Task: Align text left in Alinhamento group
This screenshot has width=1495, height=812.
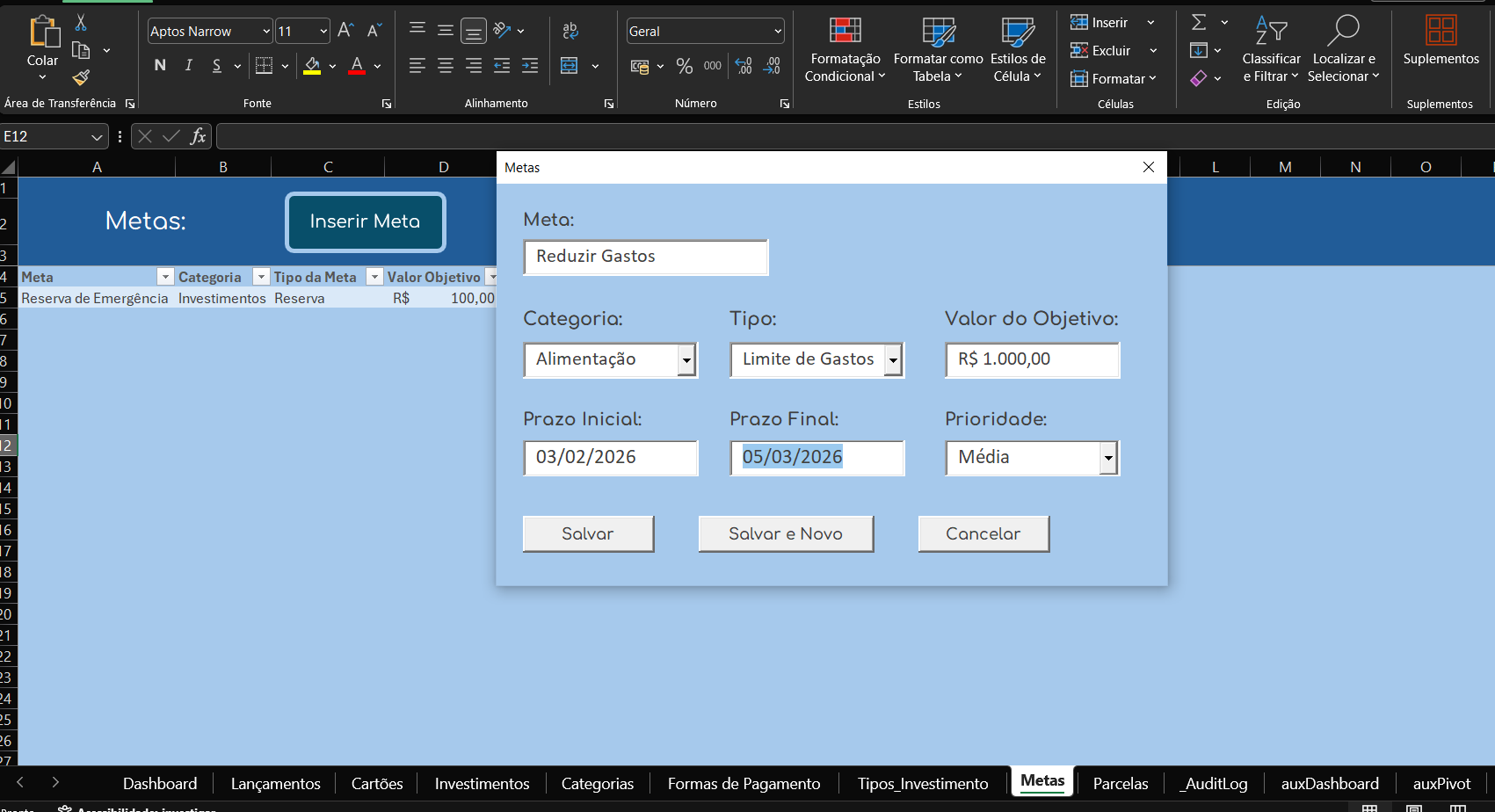Action: (417, 65)
